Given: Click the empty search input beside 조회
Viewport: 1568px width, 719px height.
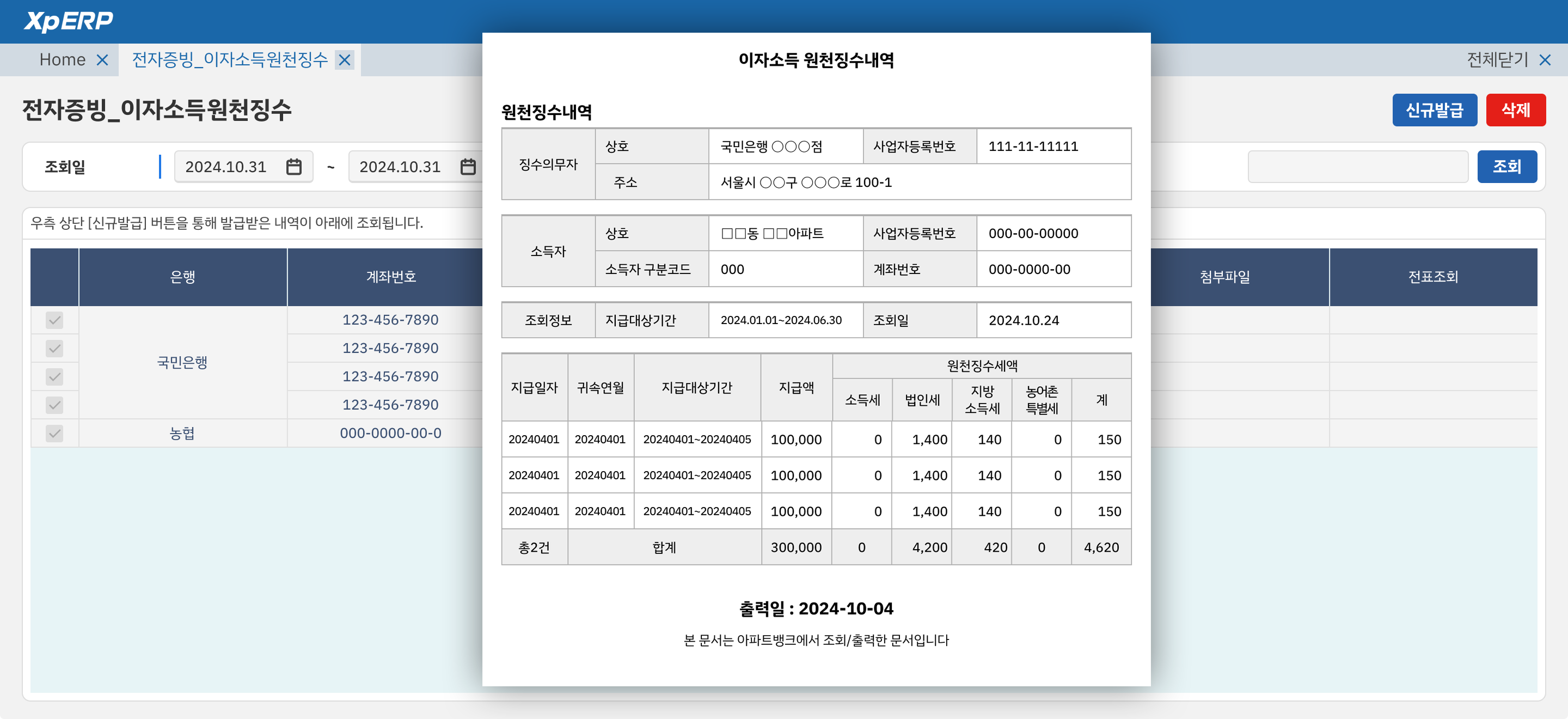Looking at the screenshot, I should coord(1357,166).
